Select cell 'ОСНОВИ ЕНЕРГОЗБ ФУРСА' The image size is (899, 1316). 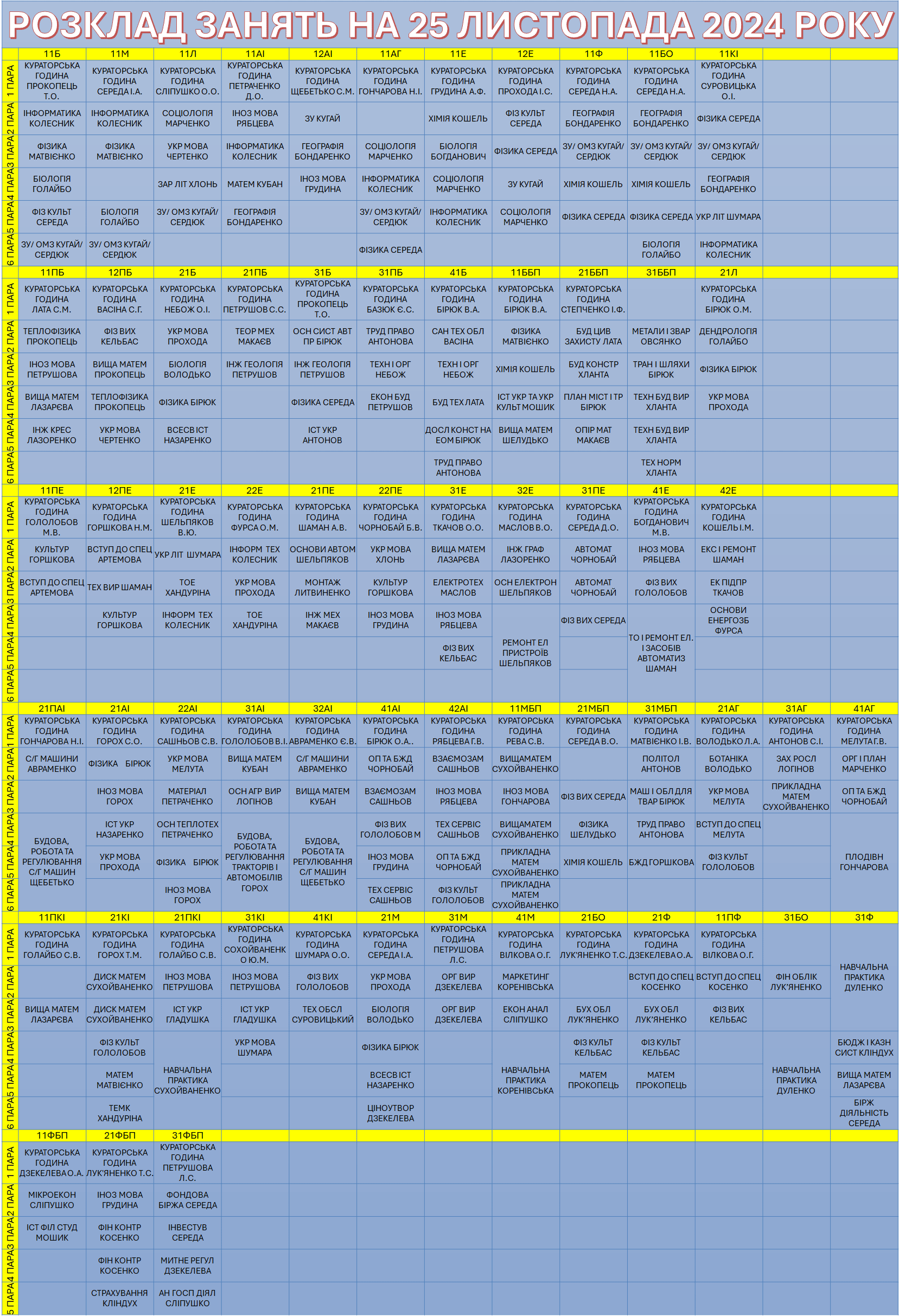(729, 620)
